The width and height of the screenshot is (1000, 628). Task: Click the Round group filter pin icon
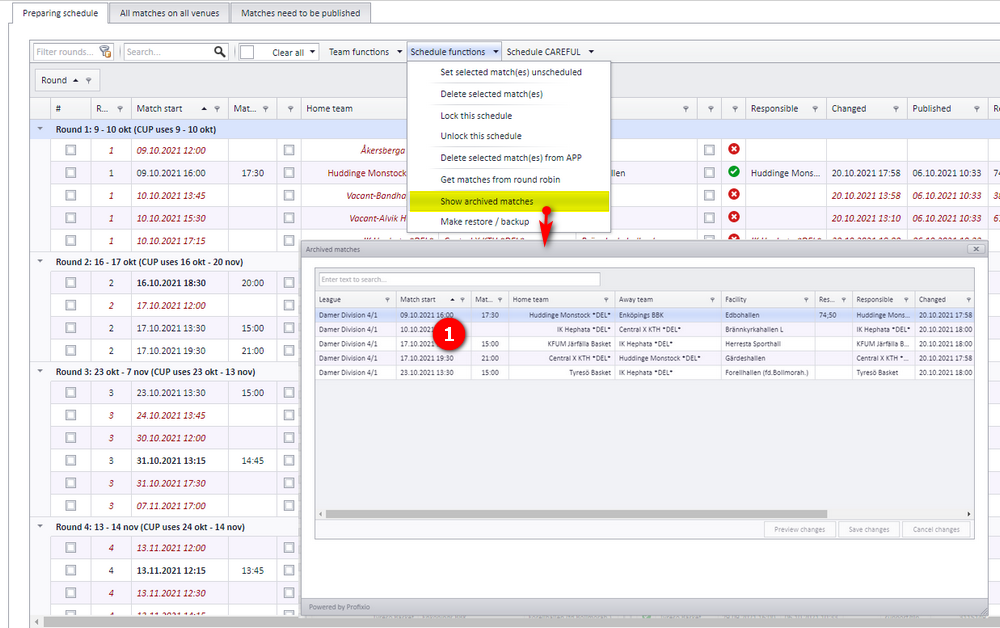click(x=89, y=80)
